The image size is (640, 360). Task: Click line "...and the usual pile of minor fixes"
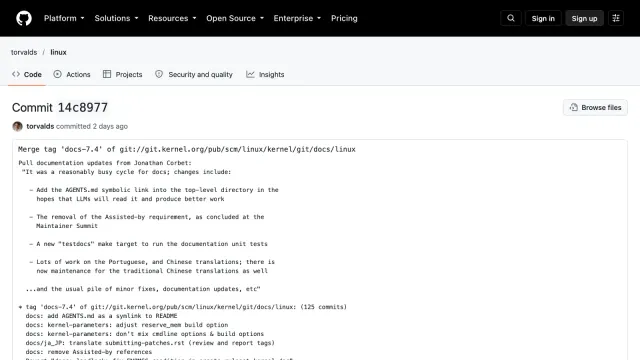[143, 289]
